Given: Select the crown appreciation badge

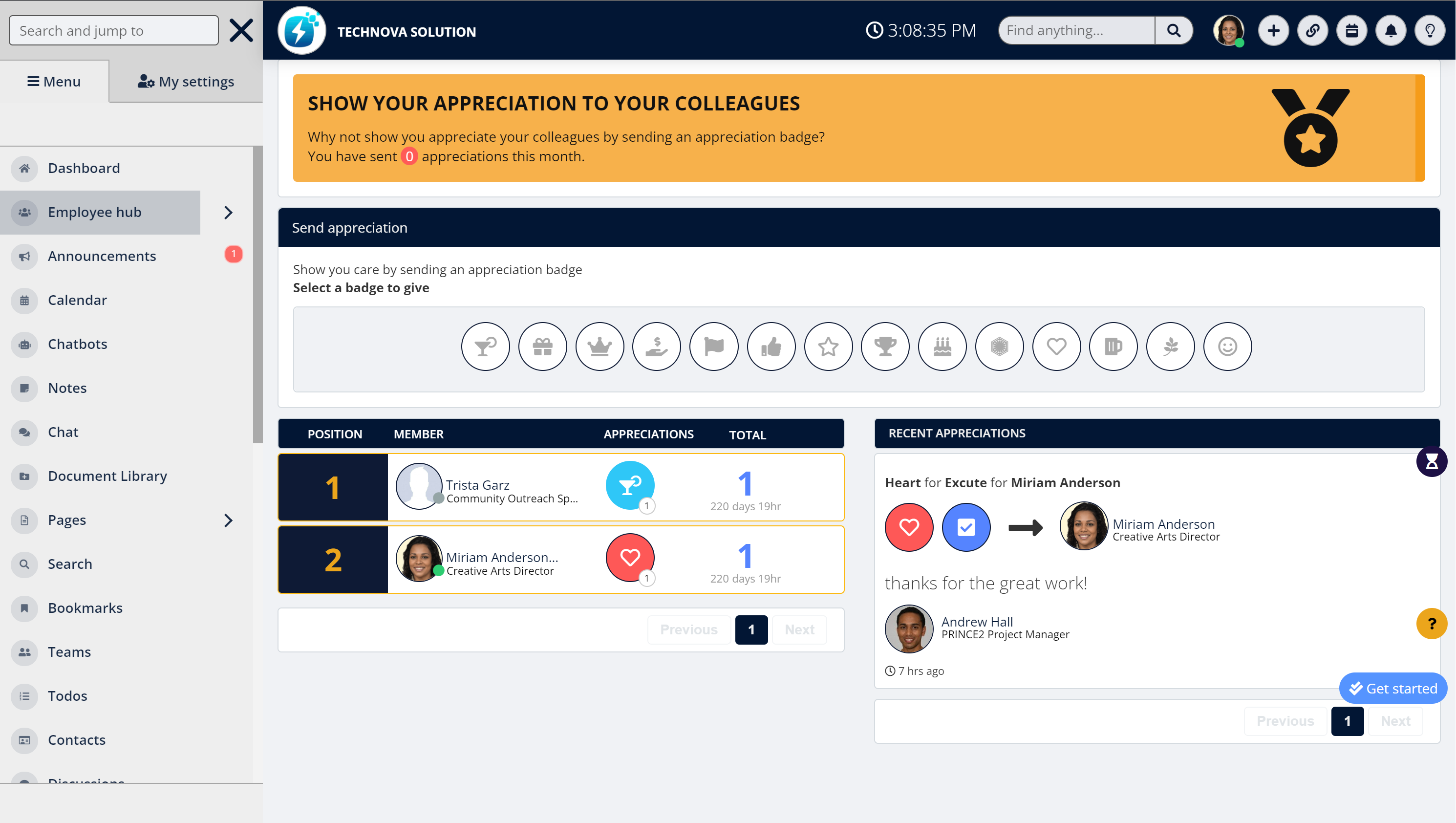Looking at the screenshot, I should pos(599,347).
